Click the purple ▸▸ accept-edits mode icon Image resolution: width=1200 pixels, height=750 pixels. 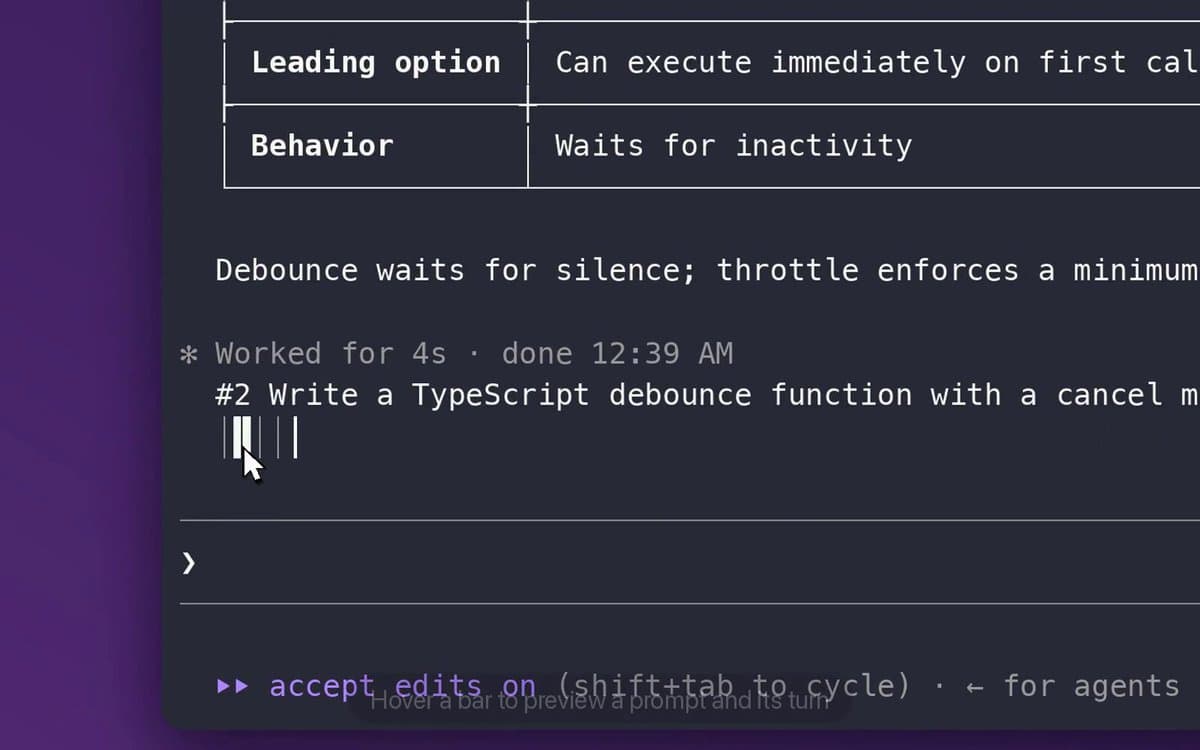[232, 686]
